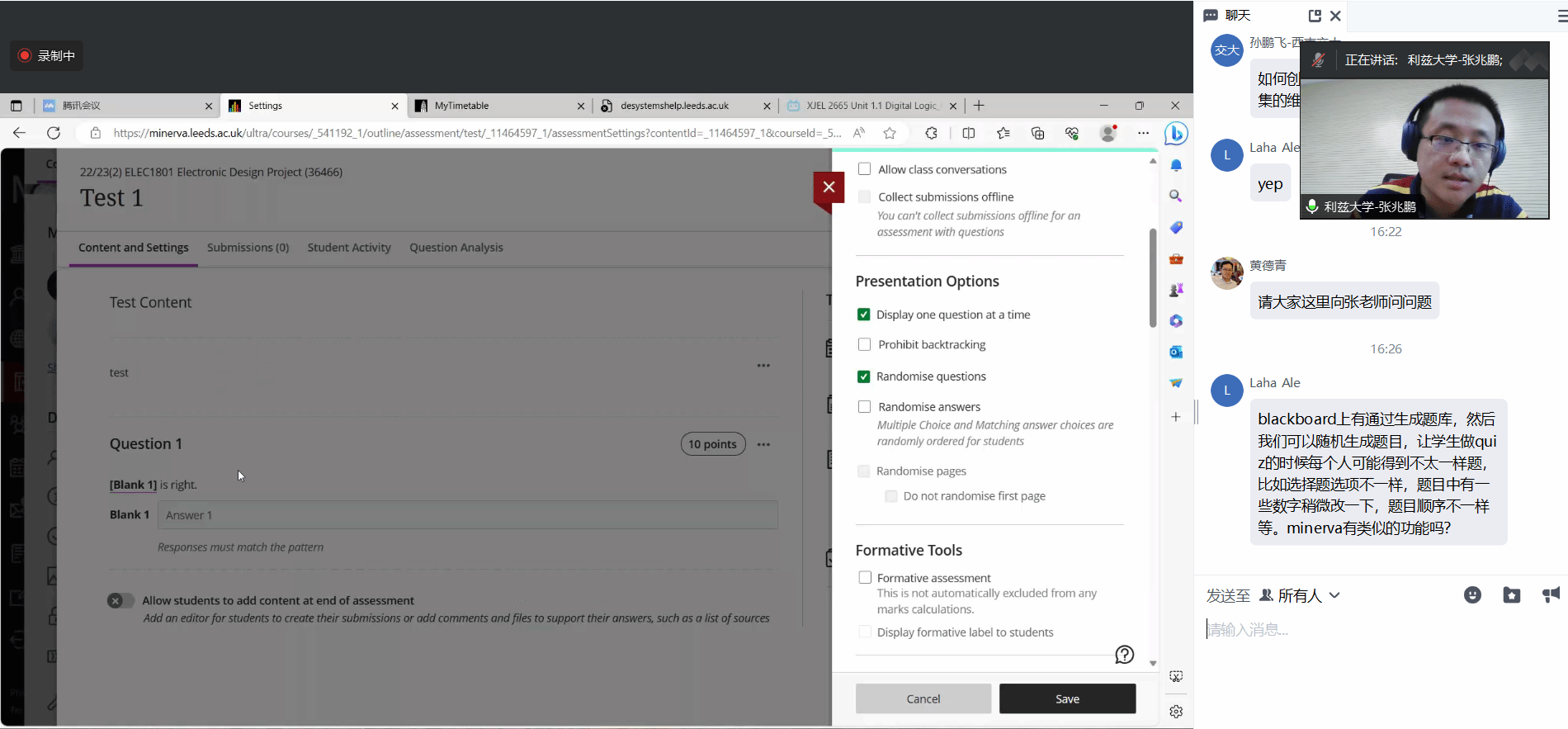Switch to MyTimetable browser tab
Screen dimensions: 1568x729
pyautogui.click(x=462, y=106)
